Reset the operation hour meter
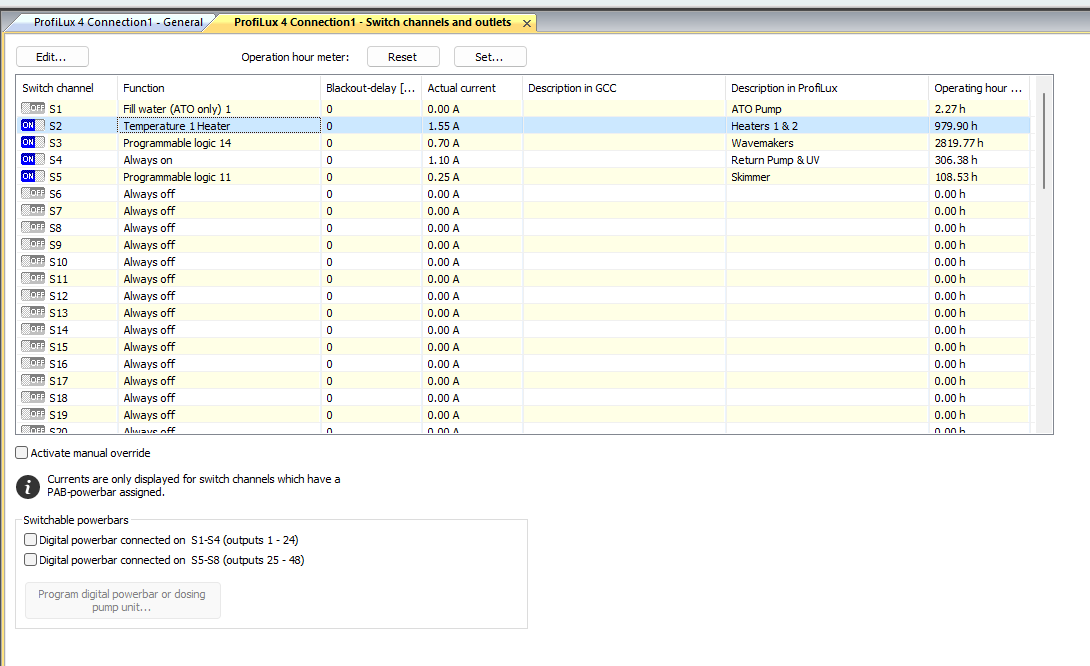 coord(402,57)
